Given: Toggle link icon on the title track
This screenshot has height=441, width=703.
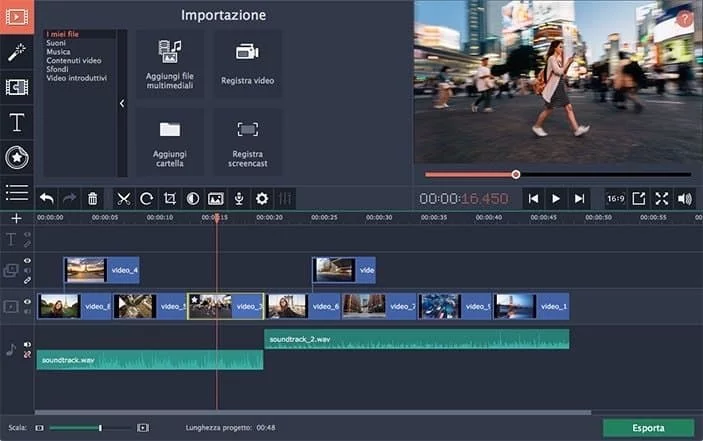Looking at the screenshot, I should [x=27, y=244].
